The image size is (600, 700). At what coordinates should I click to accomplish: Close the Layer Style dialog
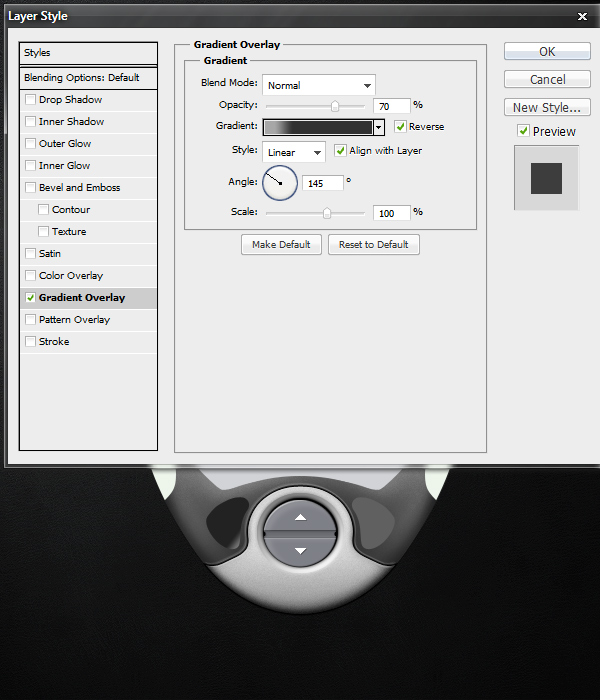pos(582,17)
